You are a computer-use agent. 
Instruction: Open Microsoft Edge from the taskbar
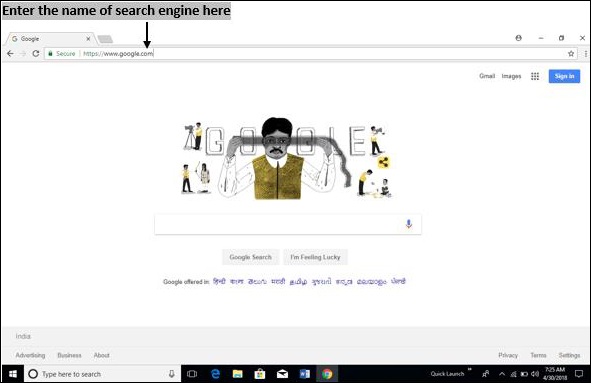tap(215, 374)
